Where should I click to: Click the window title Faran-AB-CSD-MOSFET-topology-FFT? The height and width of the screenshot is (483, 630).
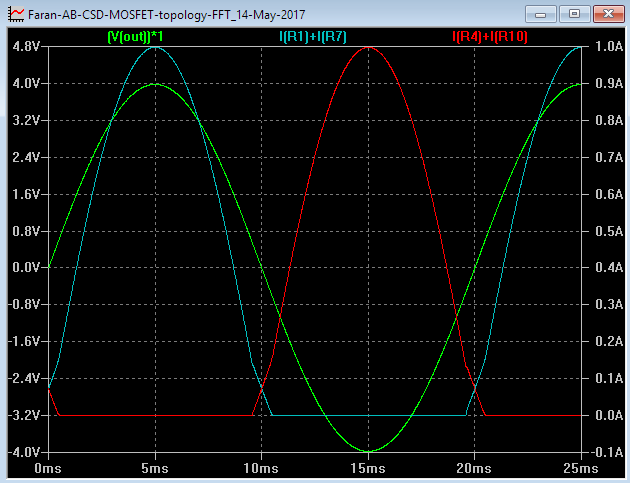click(x=166, y=15)
